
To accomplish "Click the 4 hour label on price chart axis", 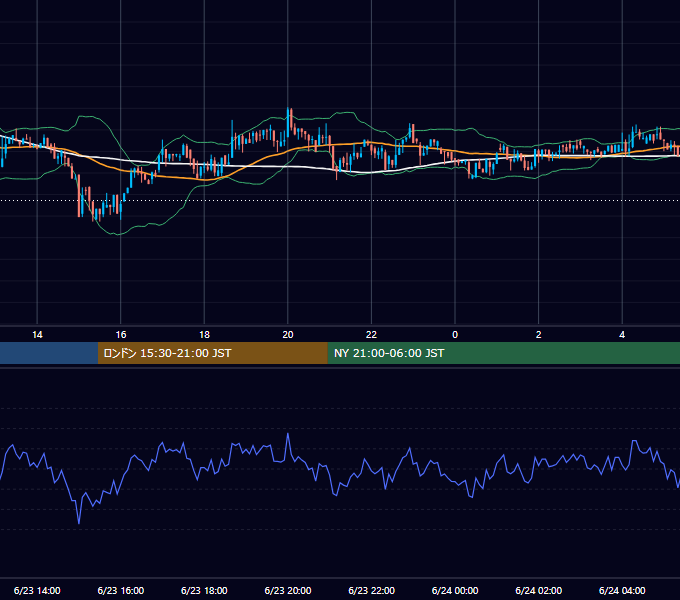I will tap(622, 335).
